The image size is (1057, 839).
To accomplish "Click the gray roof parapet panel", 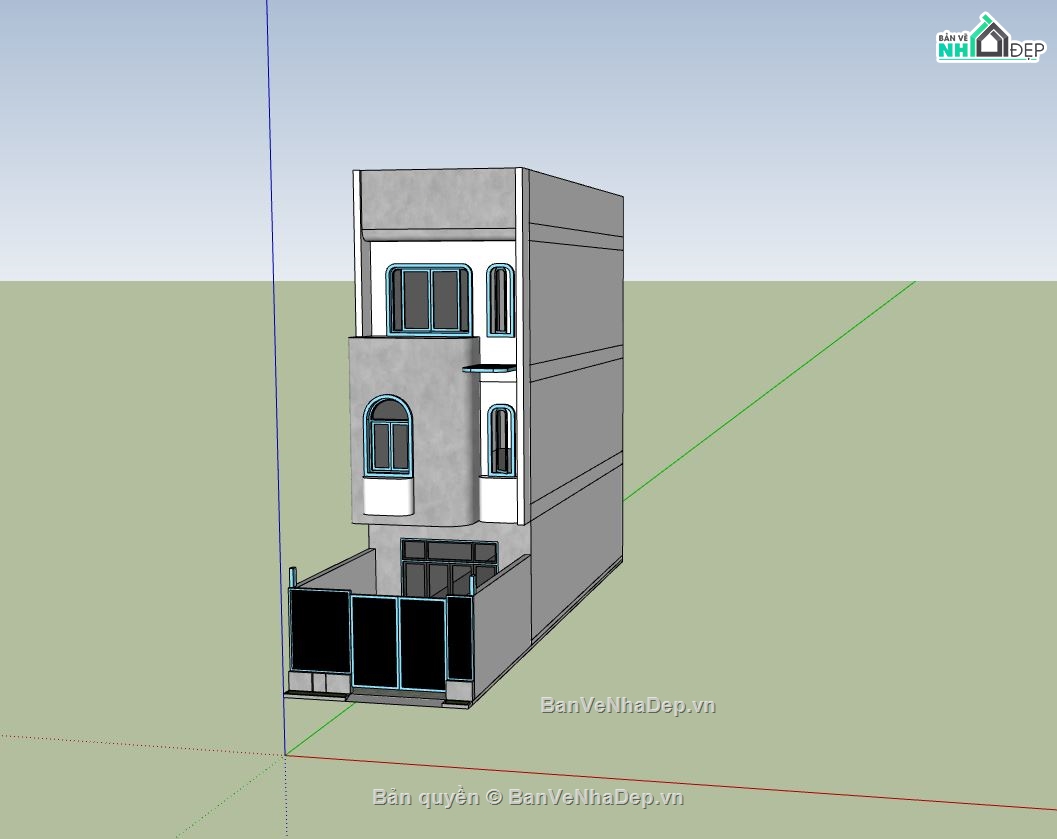I will coord(438,199).
